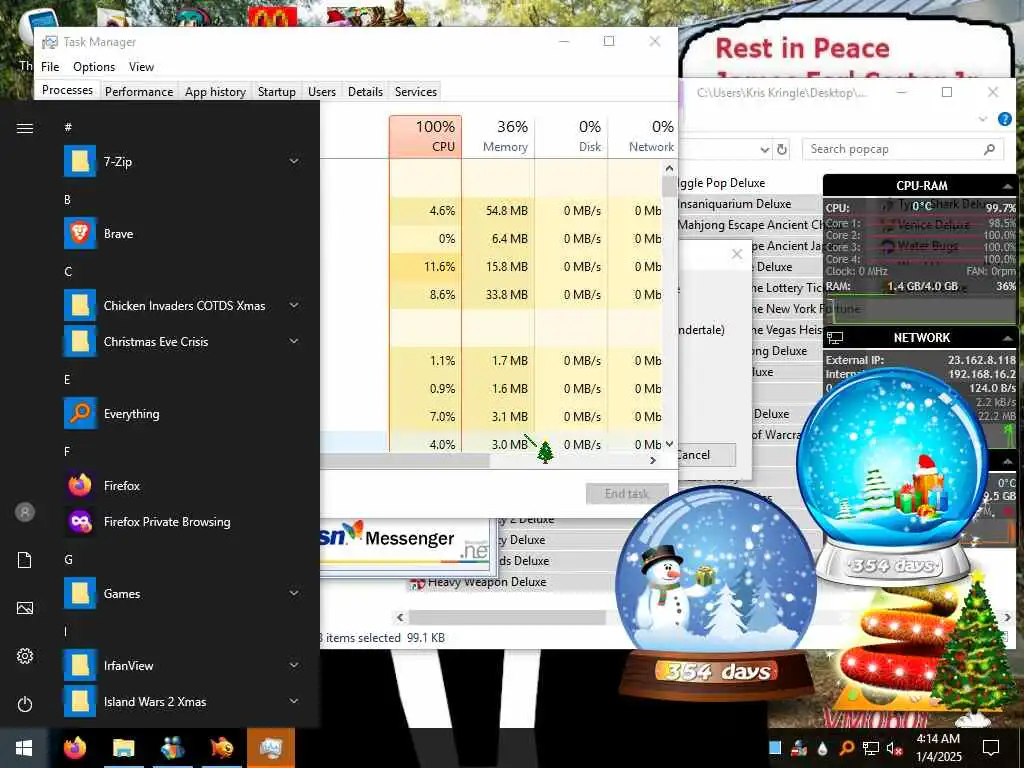Open File Explorer from the taskbar
Viewport: 1024px width, 768px height.
tap(123, 748)
